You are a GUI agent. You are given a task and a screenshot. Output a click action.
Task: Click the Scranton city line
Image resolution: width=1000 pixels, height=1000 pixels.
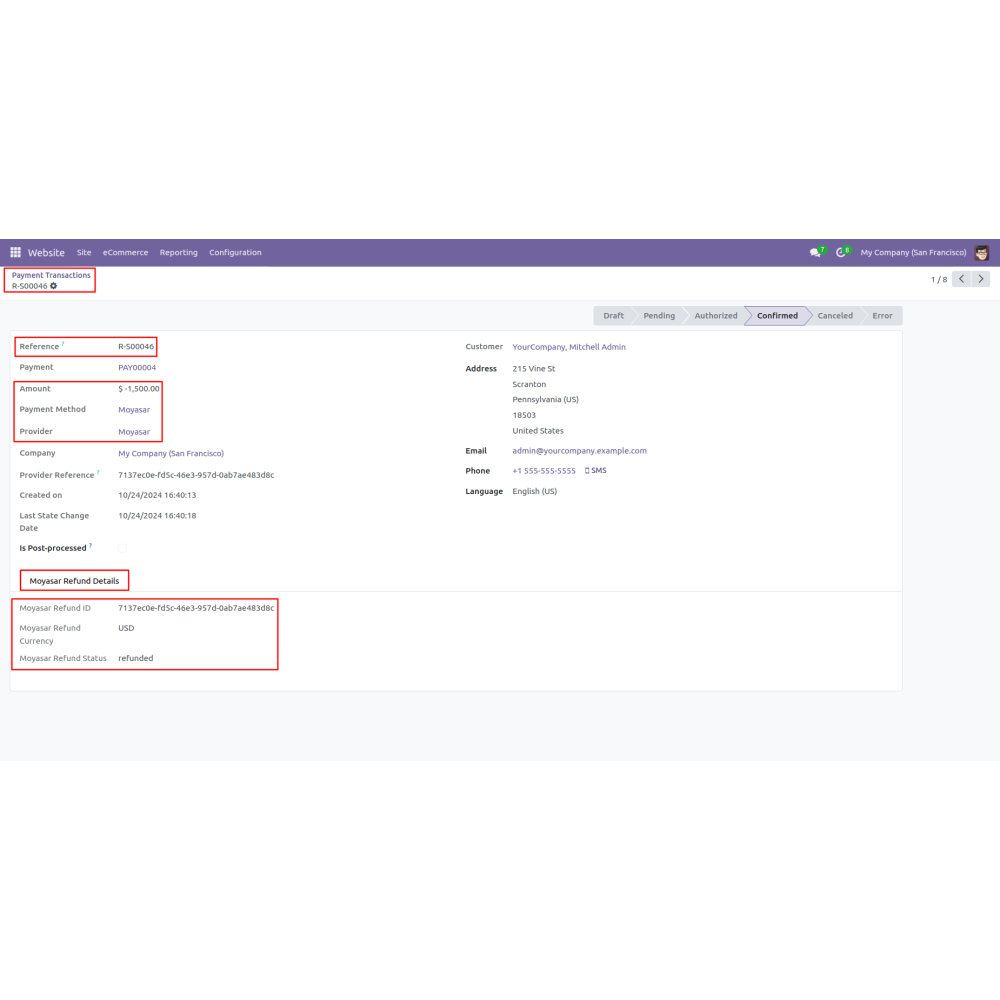529,385
